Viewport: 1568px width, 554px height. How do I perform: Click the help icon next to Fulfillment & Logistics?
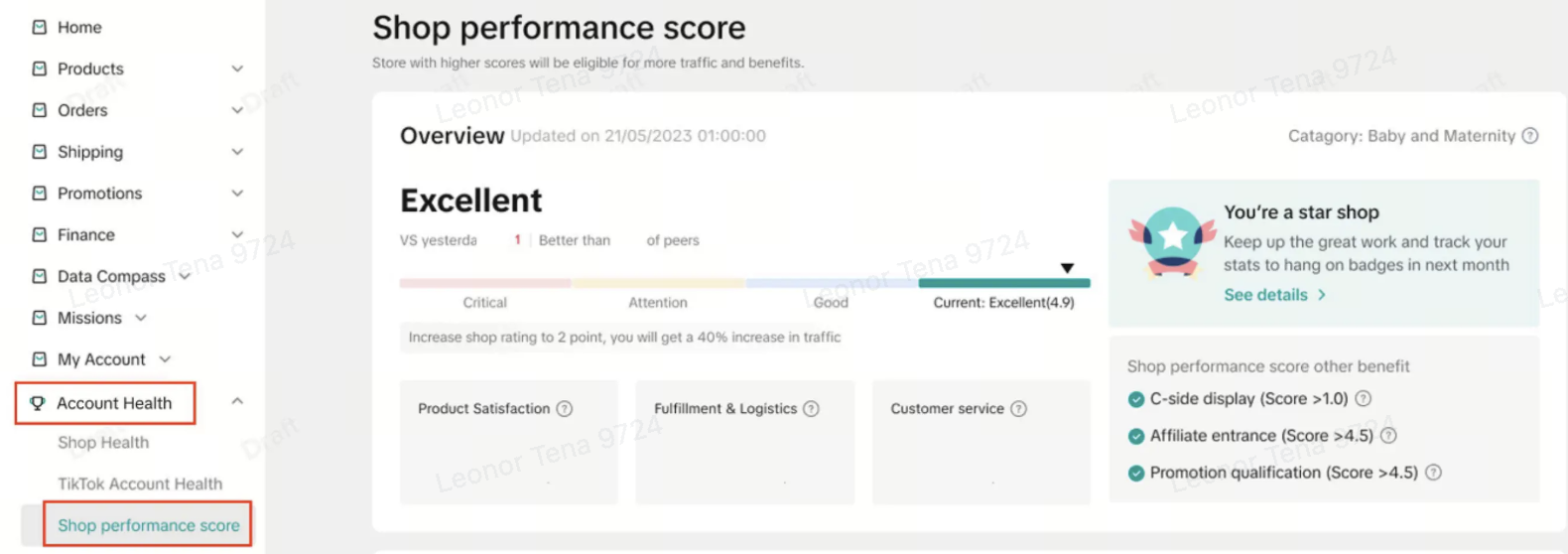811,409
